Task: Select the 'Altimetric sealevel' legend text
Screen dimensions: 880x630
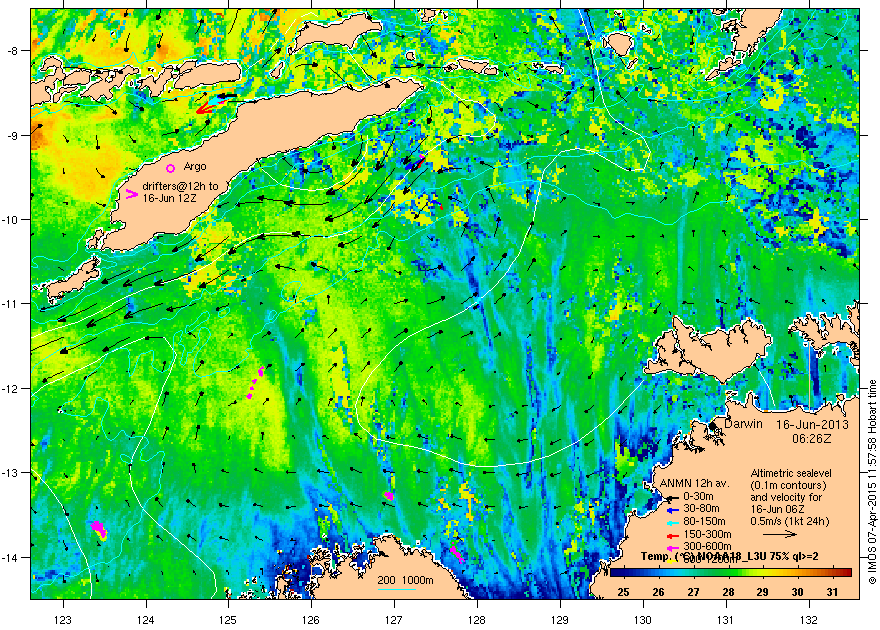Action: click(791, 473)
